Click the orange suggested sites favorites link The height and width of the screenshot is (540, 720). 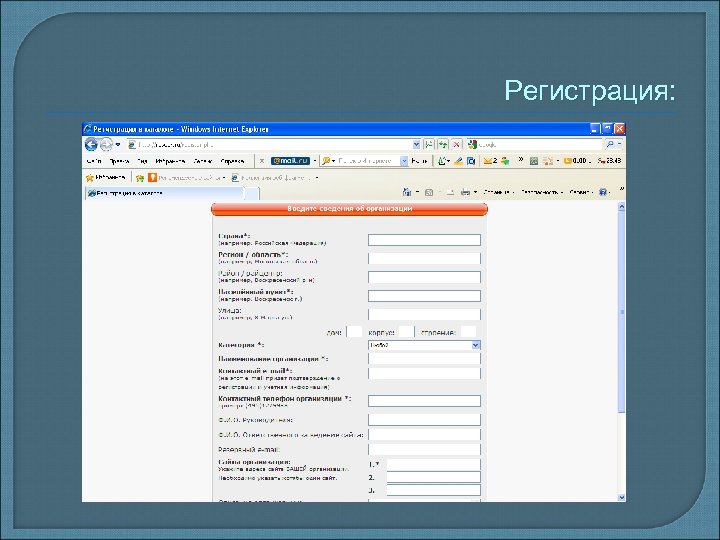187,178
